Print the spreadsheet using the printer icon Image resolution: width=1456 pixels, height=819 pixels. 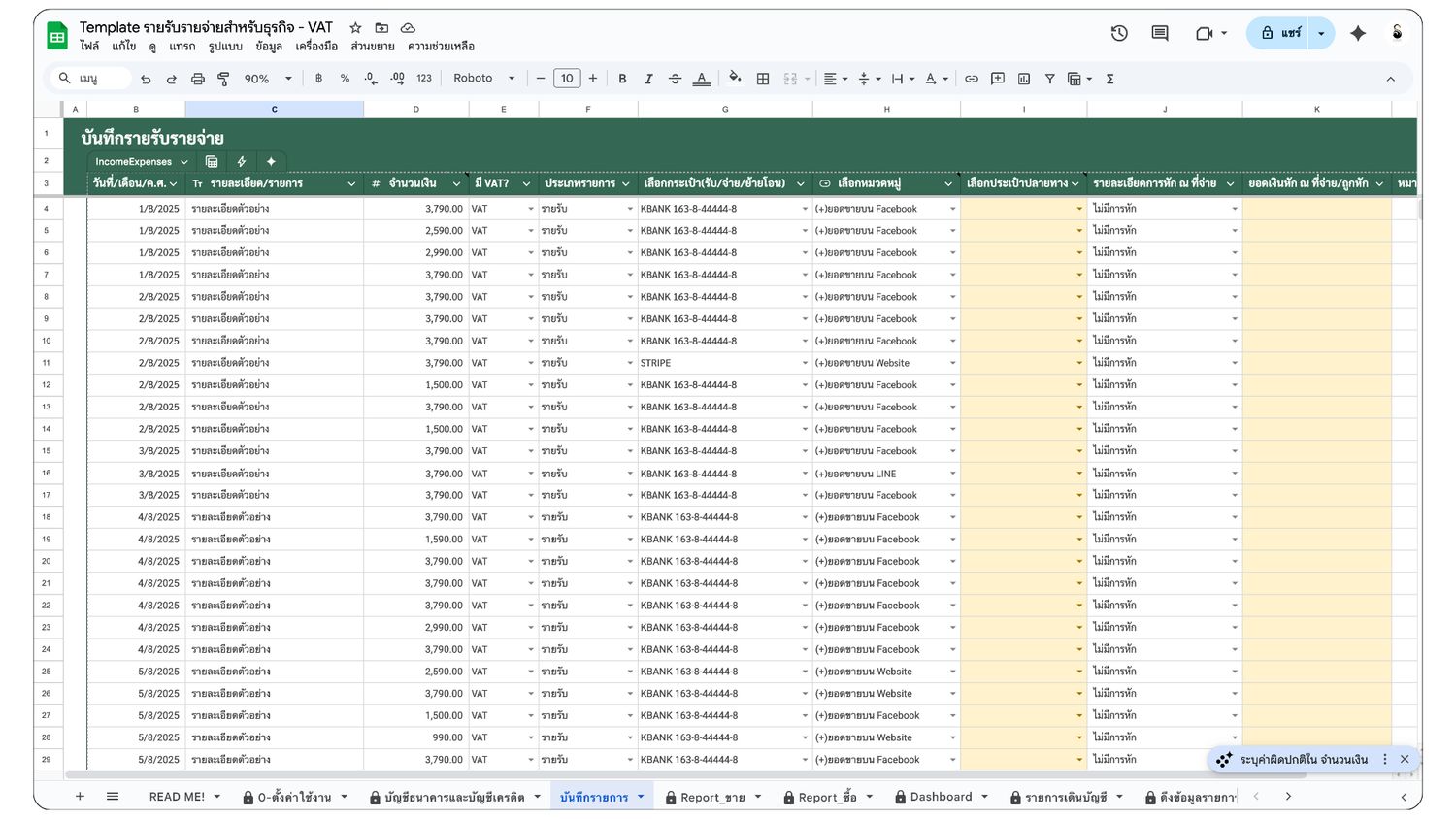tap(198, 79)
